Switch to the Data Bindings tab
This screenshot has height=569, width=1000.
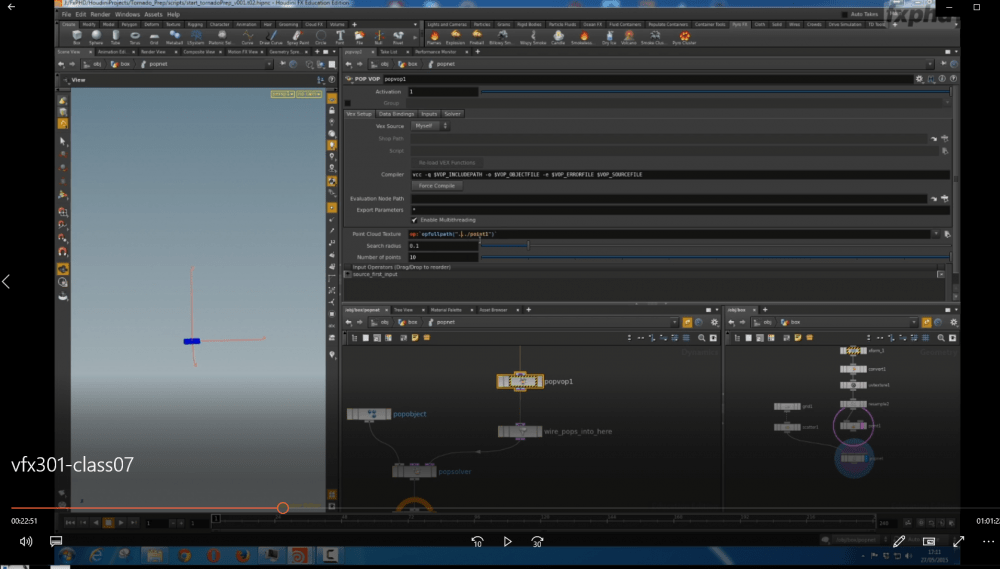point(396,114)
